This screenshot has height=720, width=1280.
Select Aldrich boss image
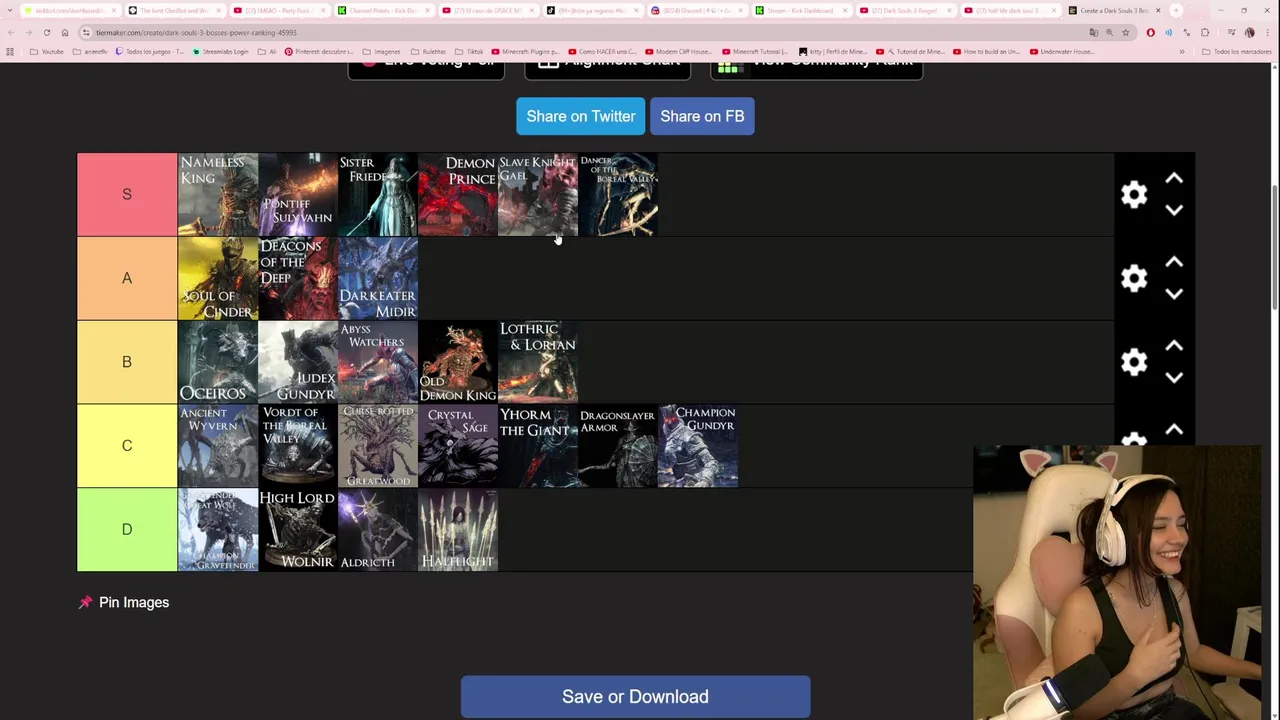click(378, 529)
